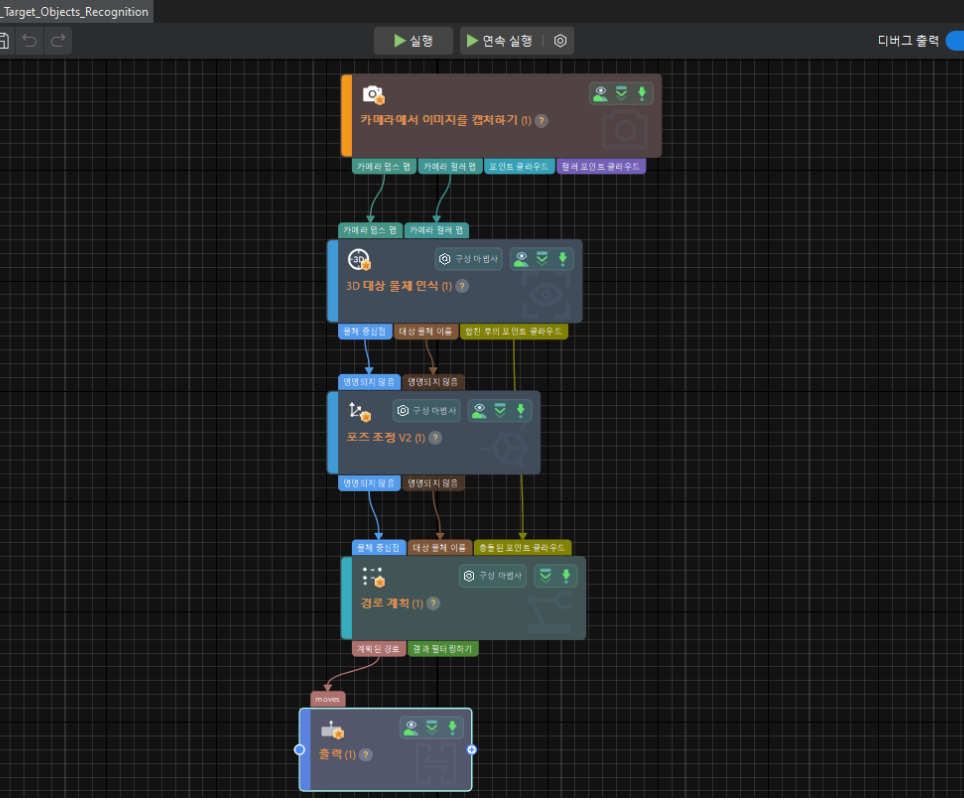This screenshot has width=964, height=810.
Task: Toggle the 디버그 출력 switch
Action: click(x=953, y=41)
